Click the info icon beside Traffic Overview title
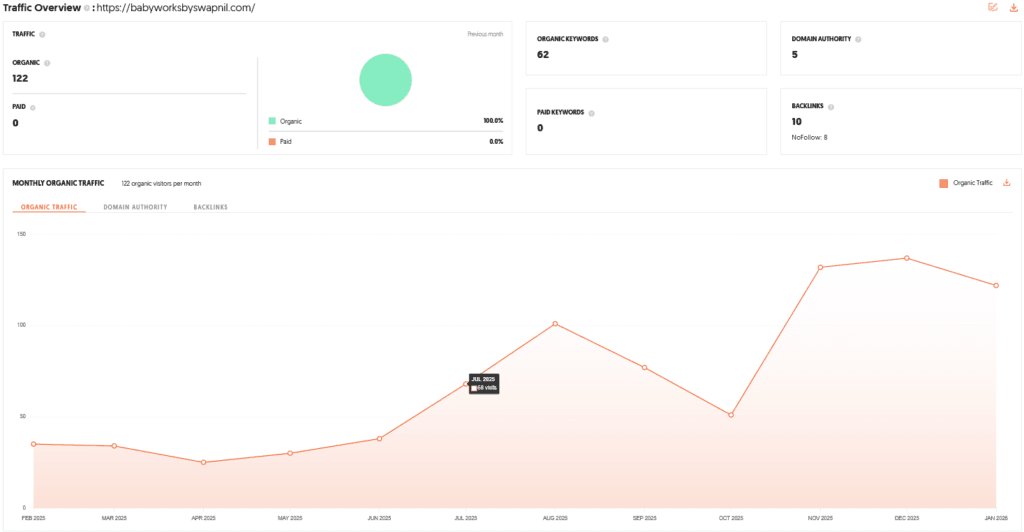Screen dimensions: 1024x532 pos(87,8)
